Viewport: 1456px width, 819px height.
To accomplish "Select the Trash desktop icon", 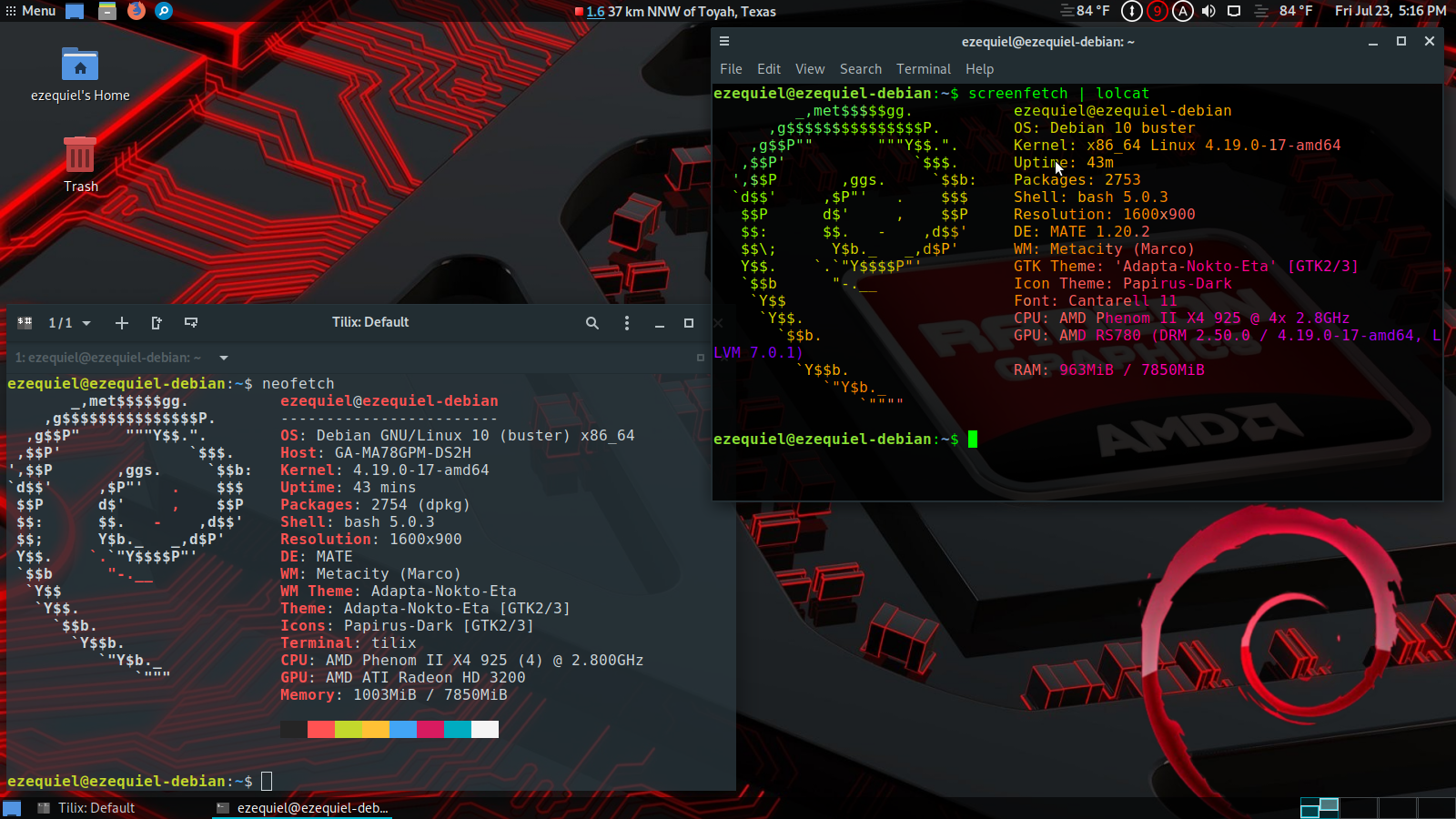I will pyautogui.click(x=80, y=164).
